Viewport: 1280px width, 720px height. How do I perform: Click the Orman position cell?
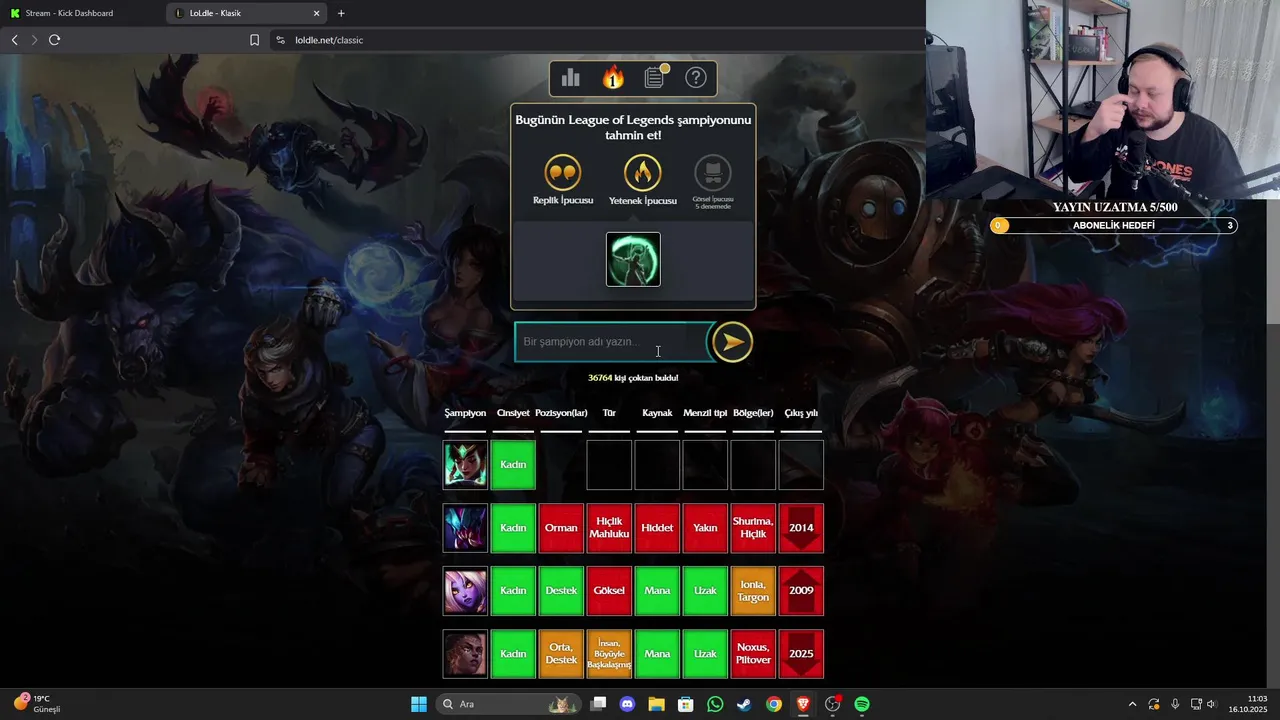pyautogui.click(x=561, y=528)
